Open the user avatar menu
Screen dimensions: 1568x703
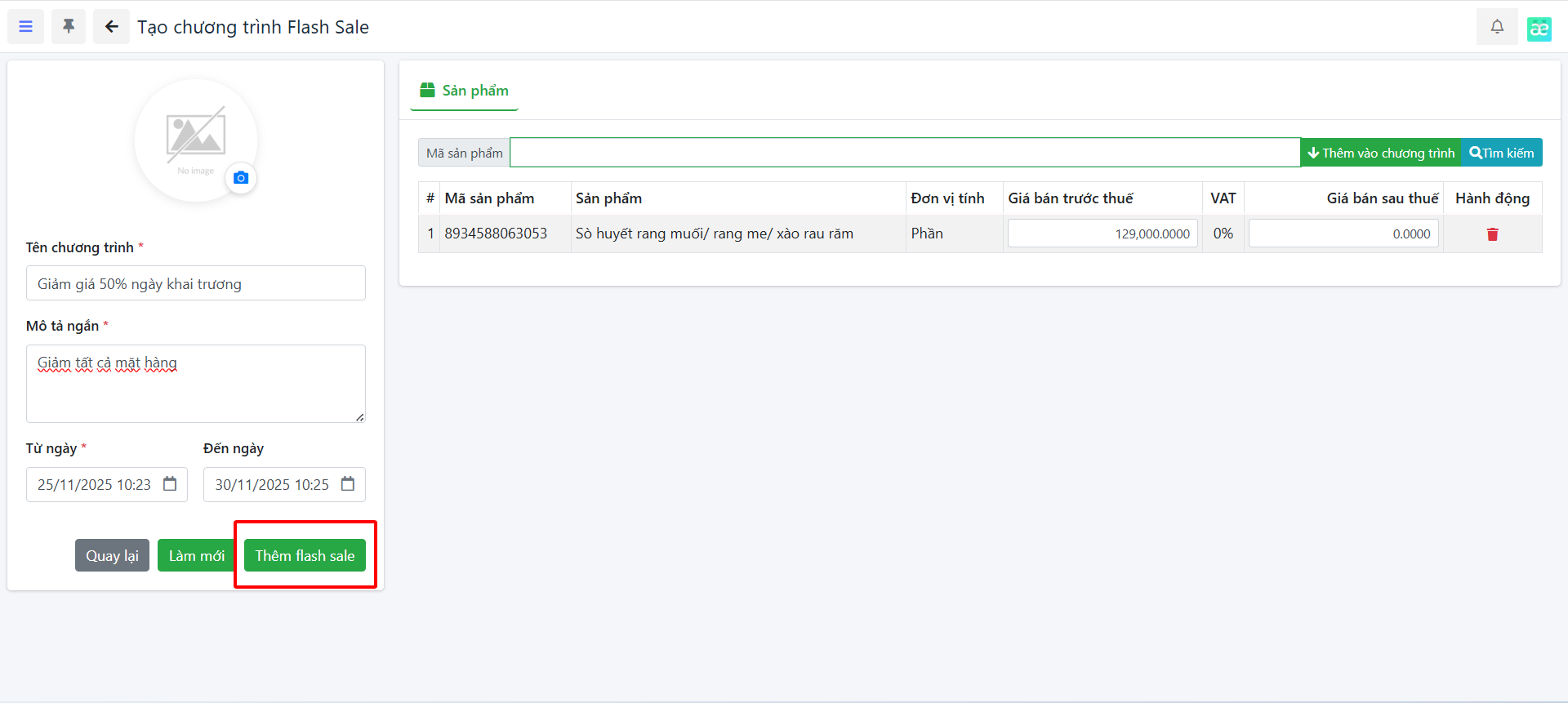pyautogui.click(x=1539, y=29)
